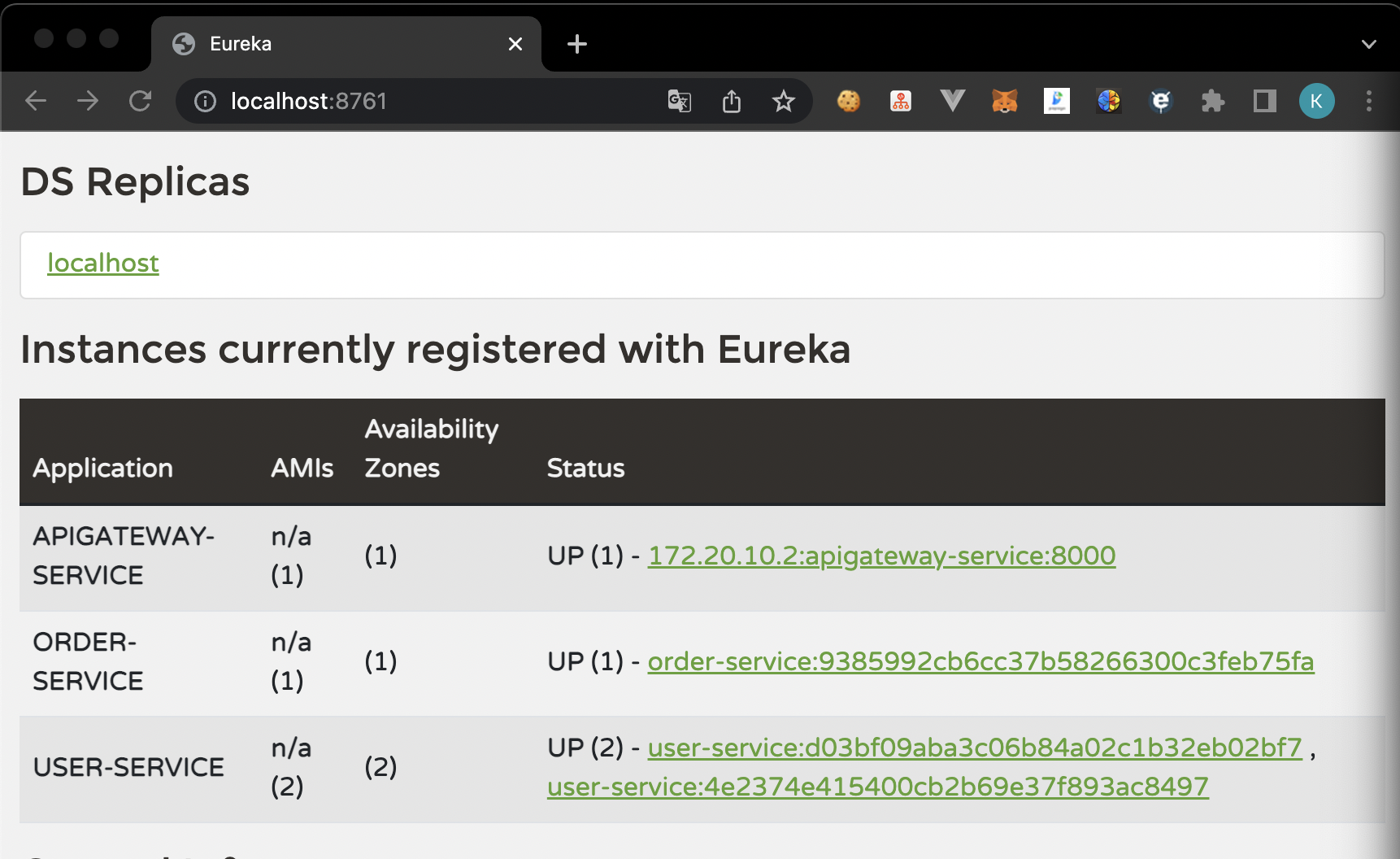Select UP (1) status text for ORDER-SERVICE
Viewport: 1400px width, 859px height.
pos(585,661)
